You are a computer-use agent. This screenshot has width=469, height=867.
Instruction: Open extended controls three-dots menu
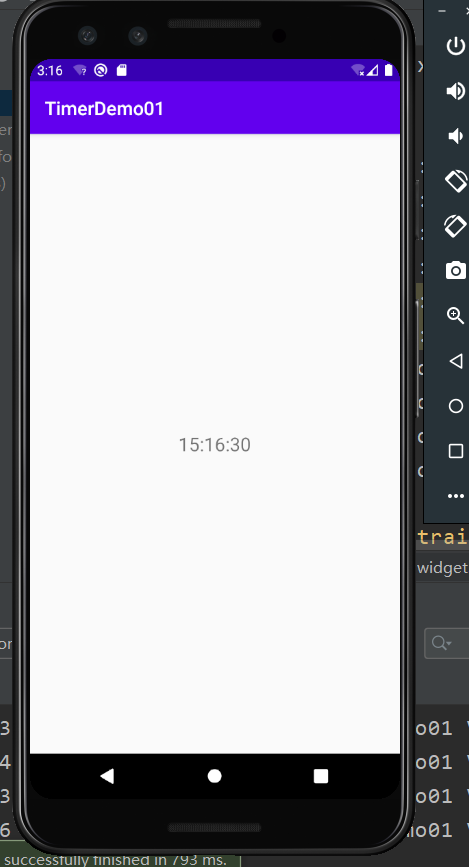click(x=456, y=496)
